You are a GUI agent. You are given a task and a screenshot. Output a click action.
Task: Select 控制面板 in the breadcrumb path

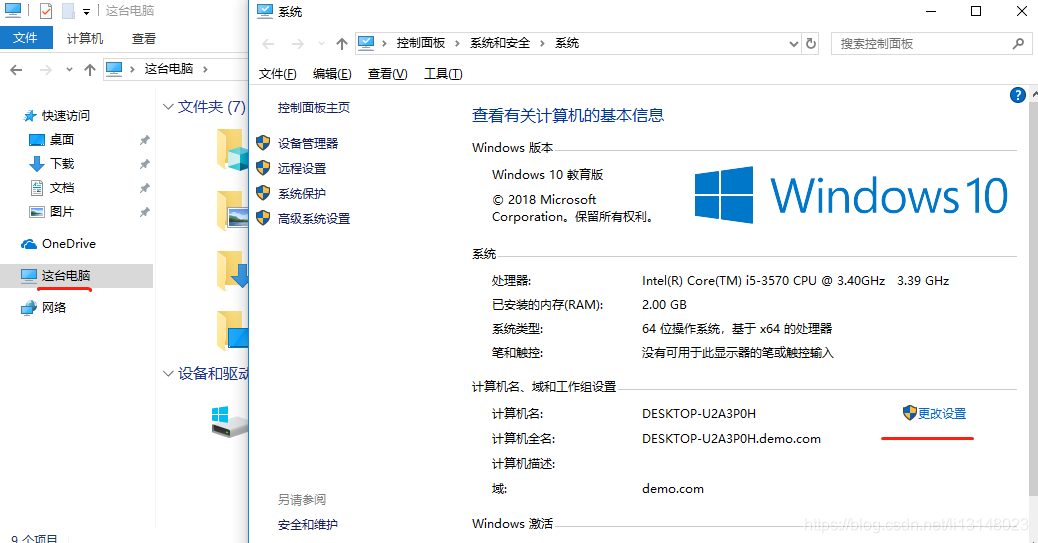[x=421, y=43]
